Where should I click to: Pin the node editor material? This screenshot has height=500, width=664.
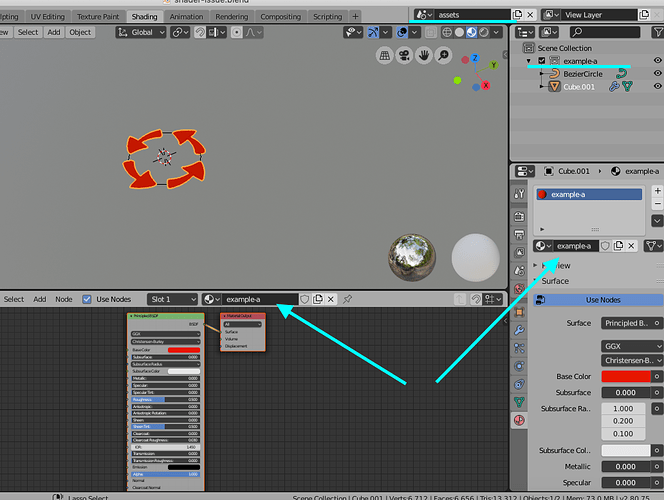347,299
